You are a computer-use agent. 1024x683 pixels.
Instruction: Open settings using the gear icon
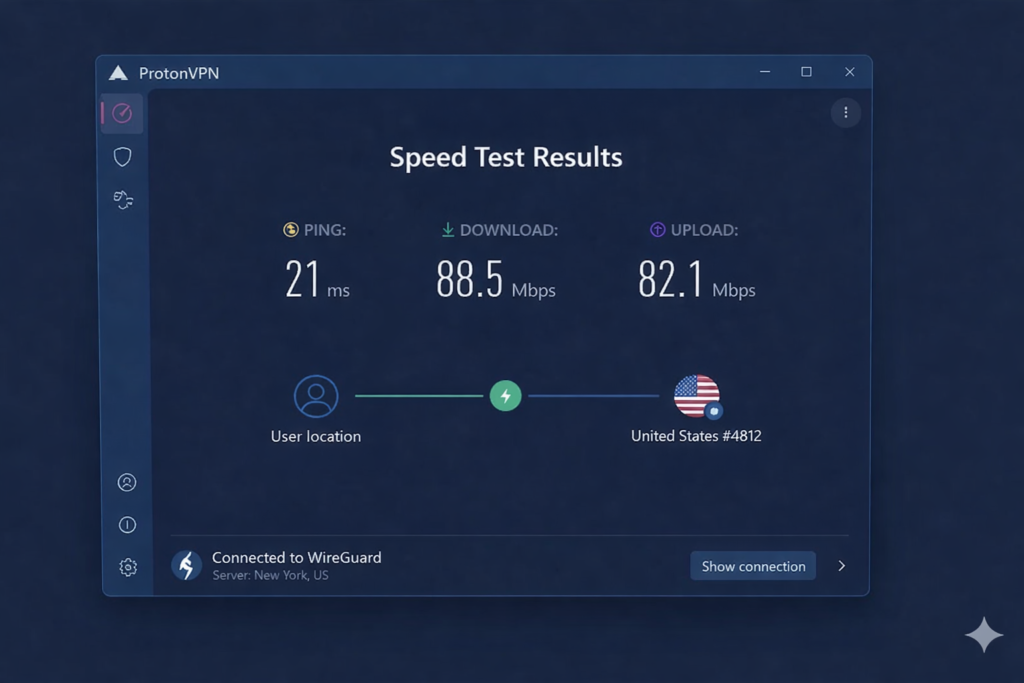pos(127,567)
